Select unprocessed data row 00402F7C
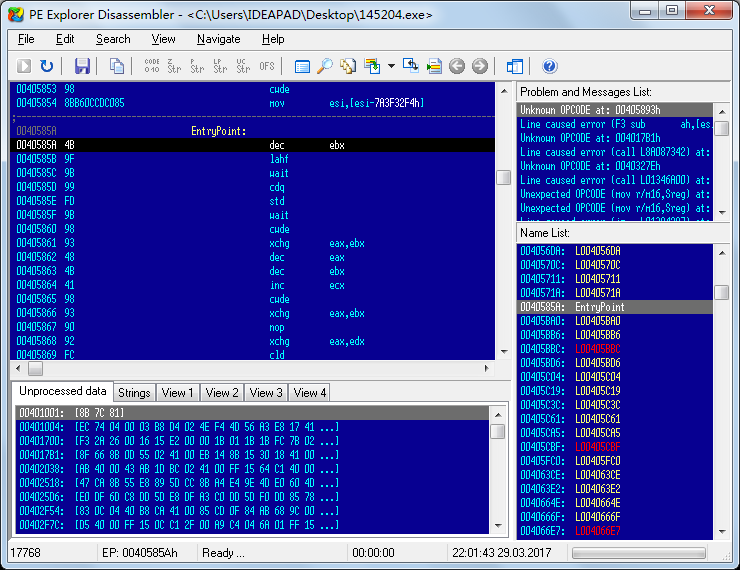Image resolution: width=740 pixels, height=570 pixels. [252, 525]
